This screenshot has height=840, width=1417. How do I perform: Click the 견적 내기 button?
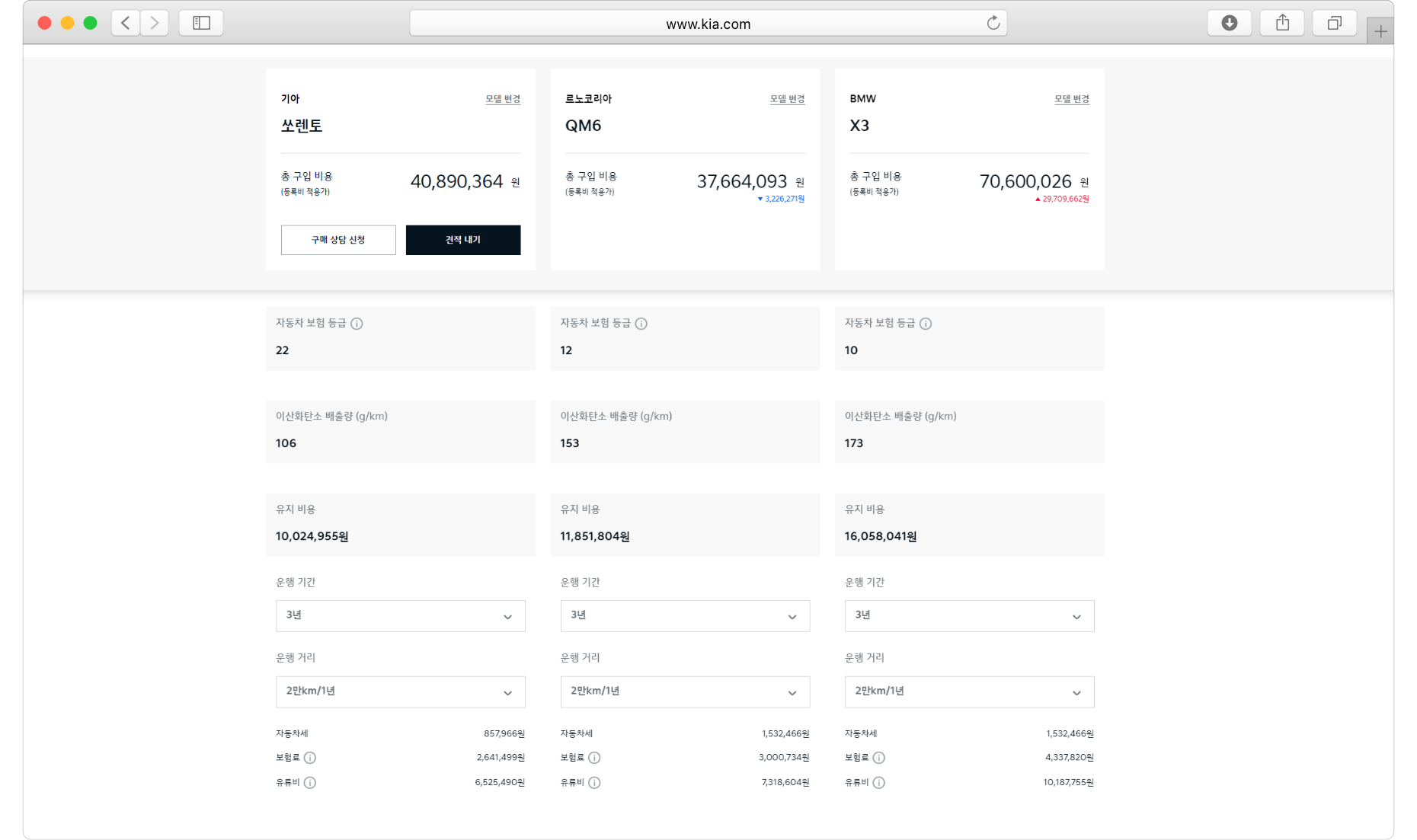click(463, 240)
